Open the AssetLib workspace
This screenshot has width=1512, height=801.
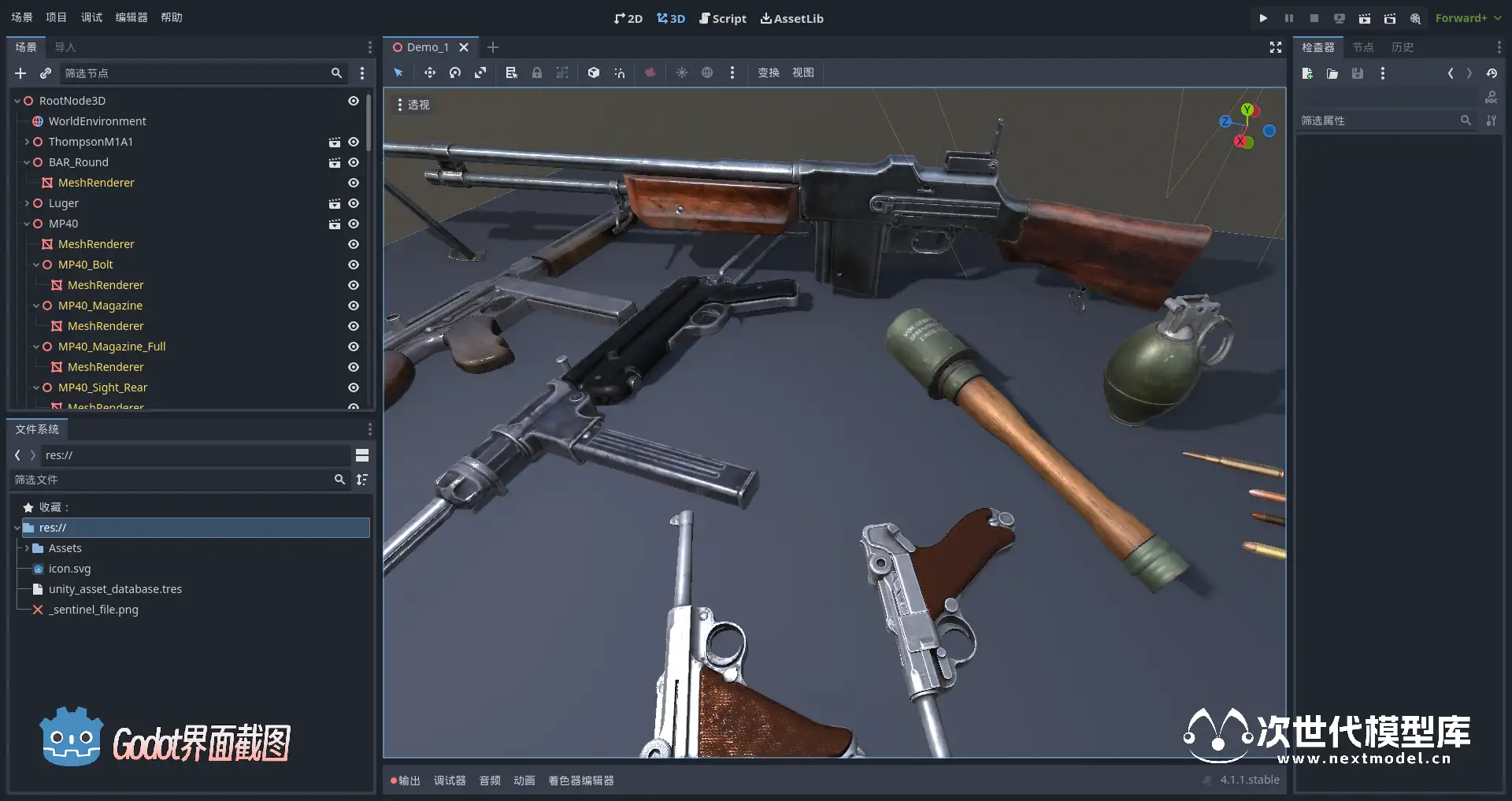point(791,18)
